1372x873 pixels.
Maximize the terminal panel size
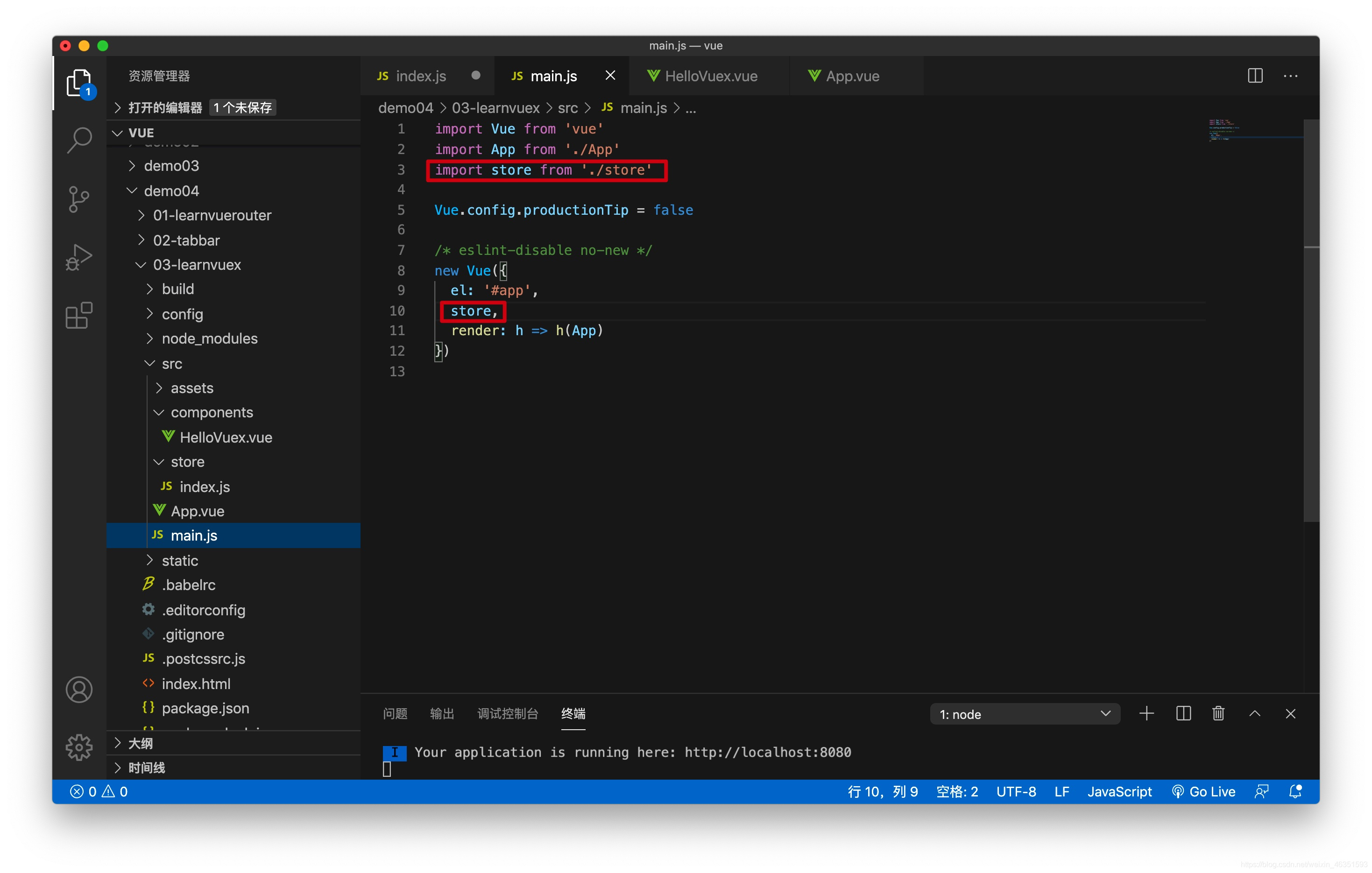coord(1255,713)
